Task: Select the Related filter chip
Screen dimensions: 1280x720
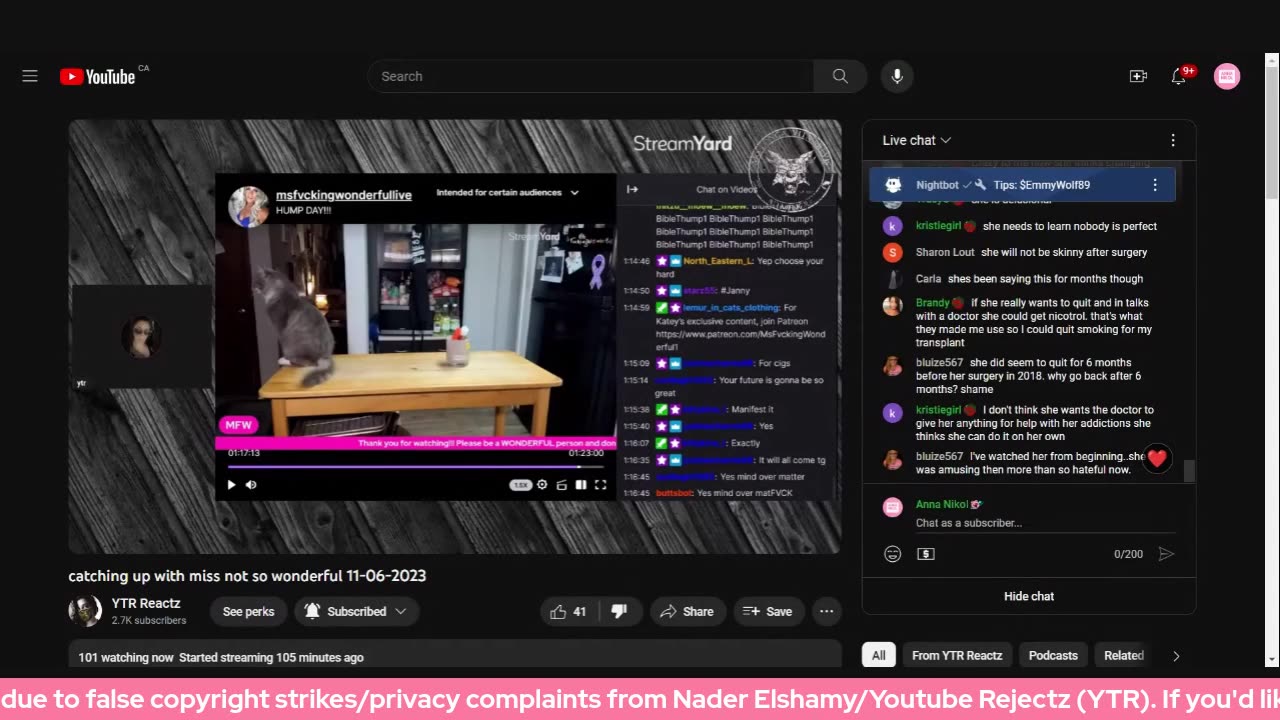Action: (1123, 656)
